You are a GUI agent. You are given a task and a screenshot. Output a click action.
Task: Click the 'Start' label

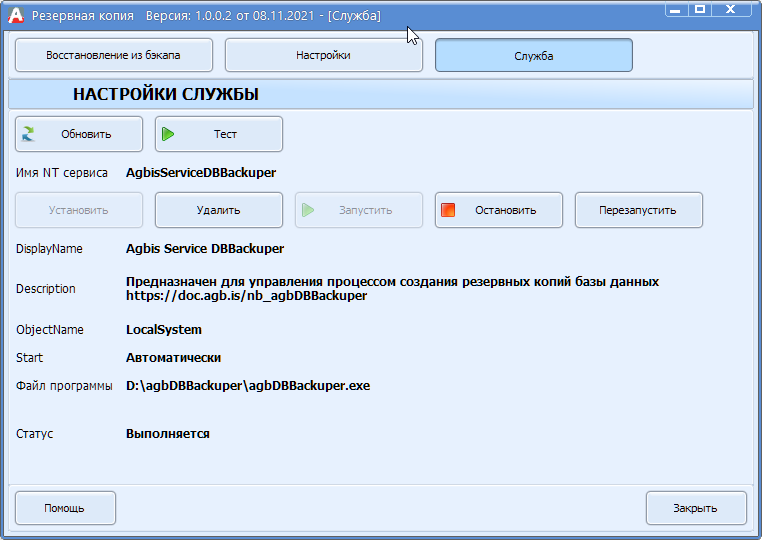(29, 358)
